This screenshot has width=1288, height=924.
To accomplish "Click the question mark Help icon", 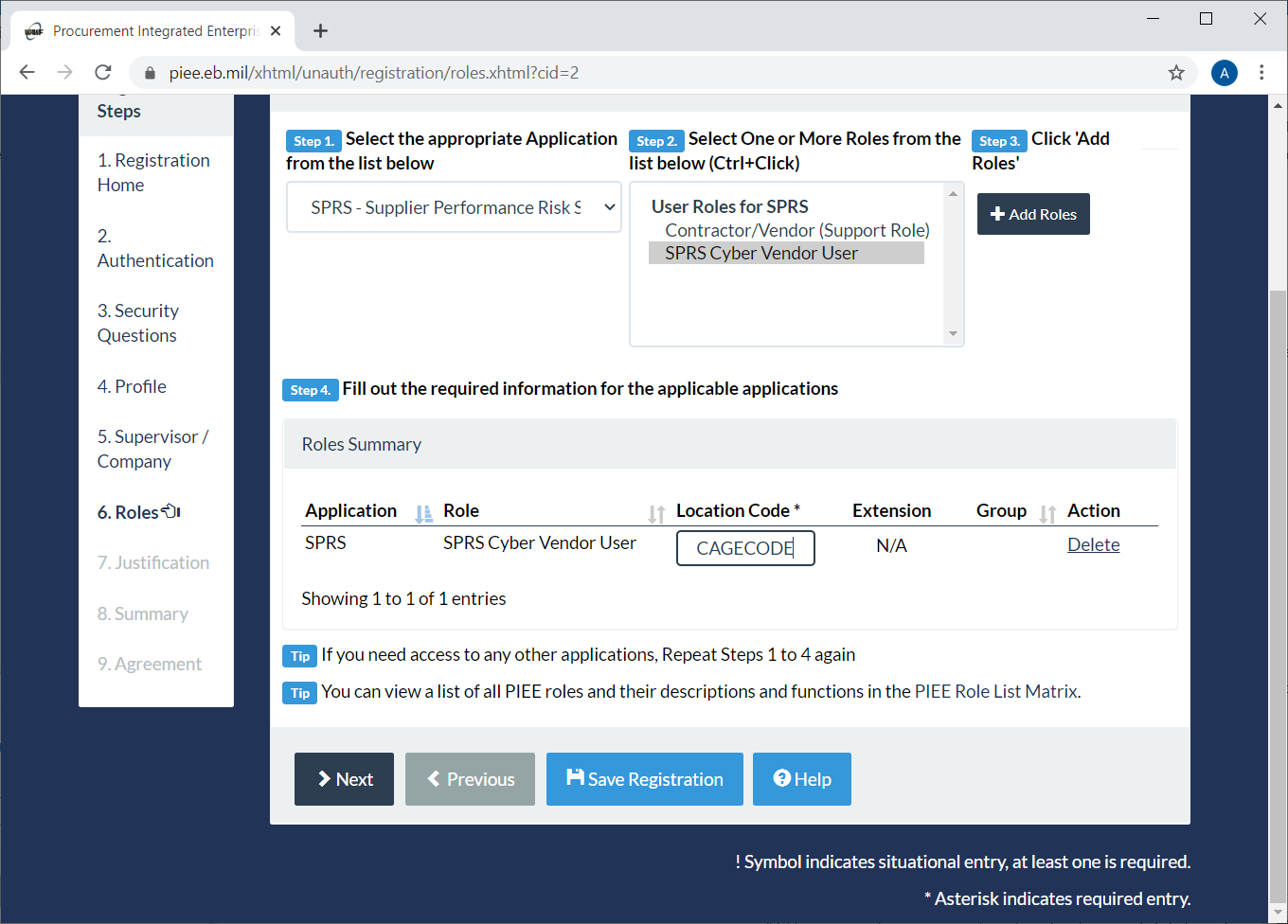I will [781, 778].
